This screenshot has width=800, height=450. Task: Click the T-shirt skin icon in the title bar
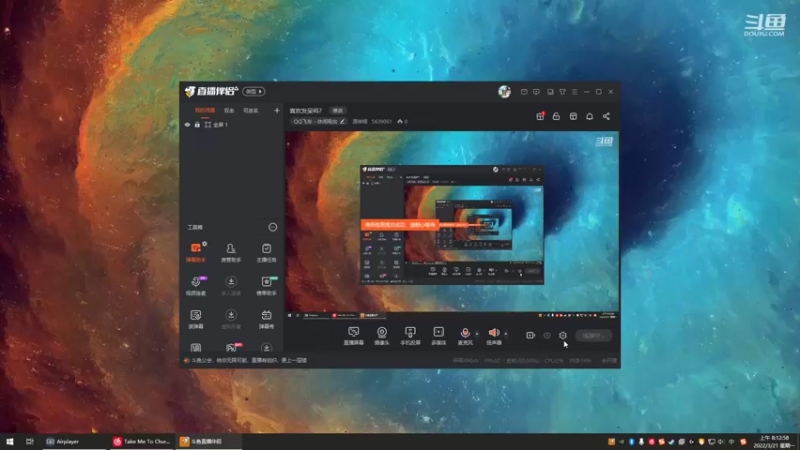(x=562, y=92)
